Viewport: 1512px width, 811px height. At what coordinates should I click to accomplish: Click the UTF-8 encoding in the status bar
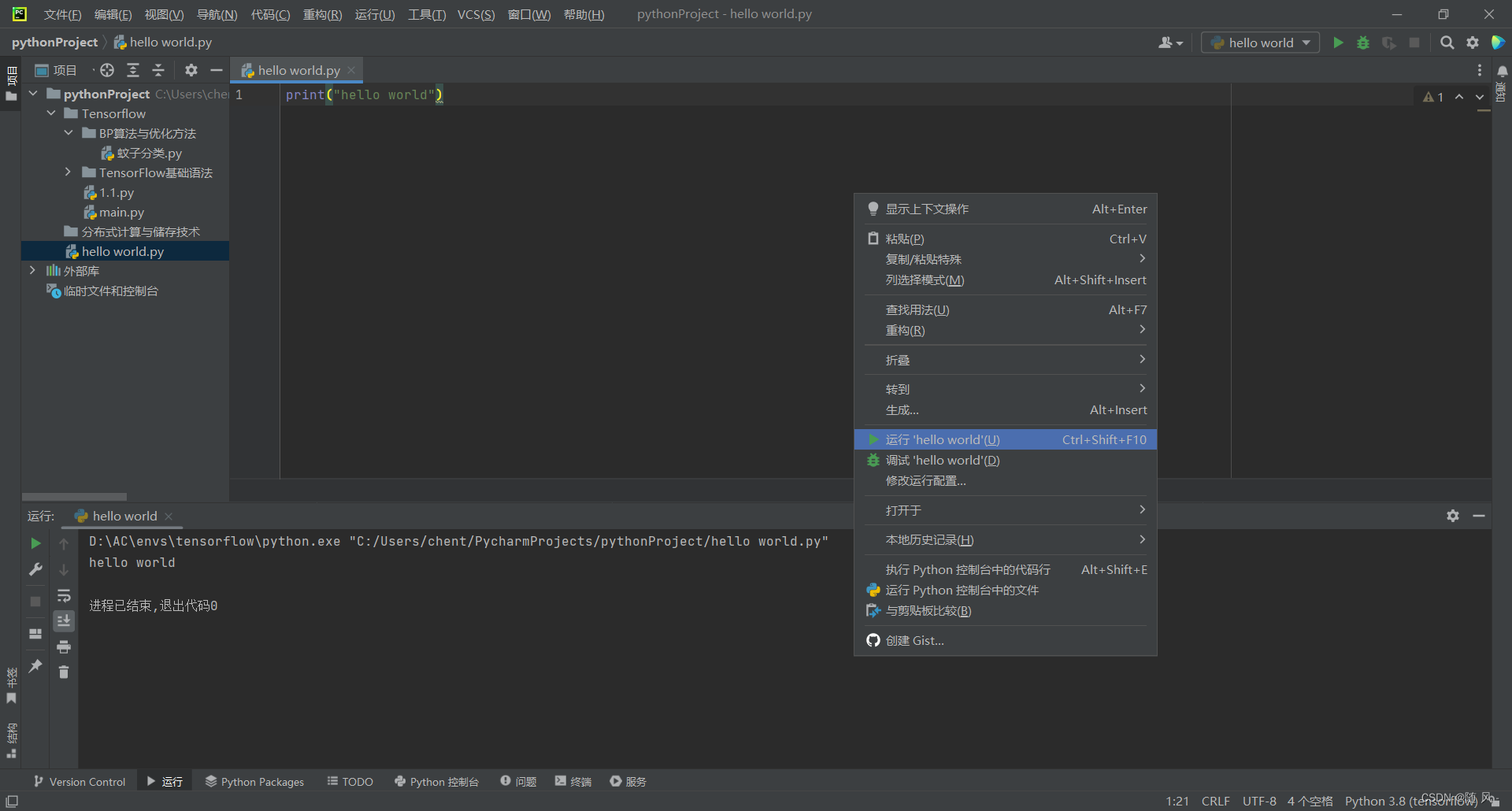point(1259,801)
